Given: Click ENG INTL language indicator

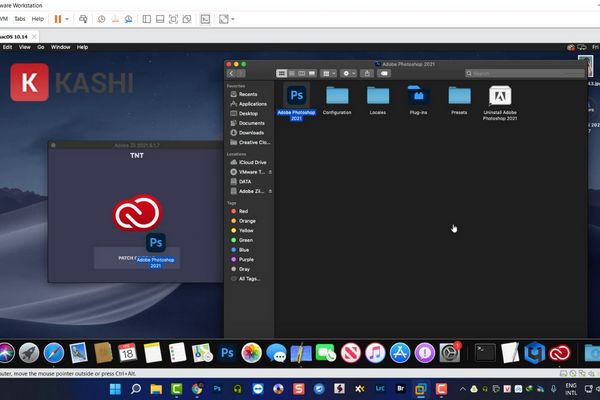Looking at the screenshot, I should pyautogui.click(x=571, y=389).
